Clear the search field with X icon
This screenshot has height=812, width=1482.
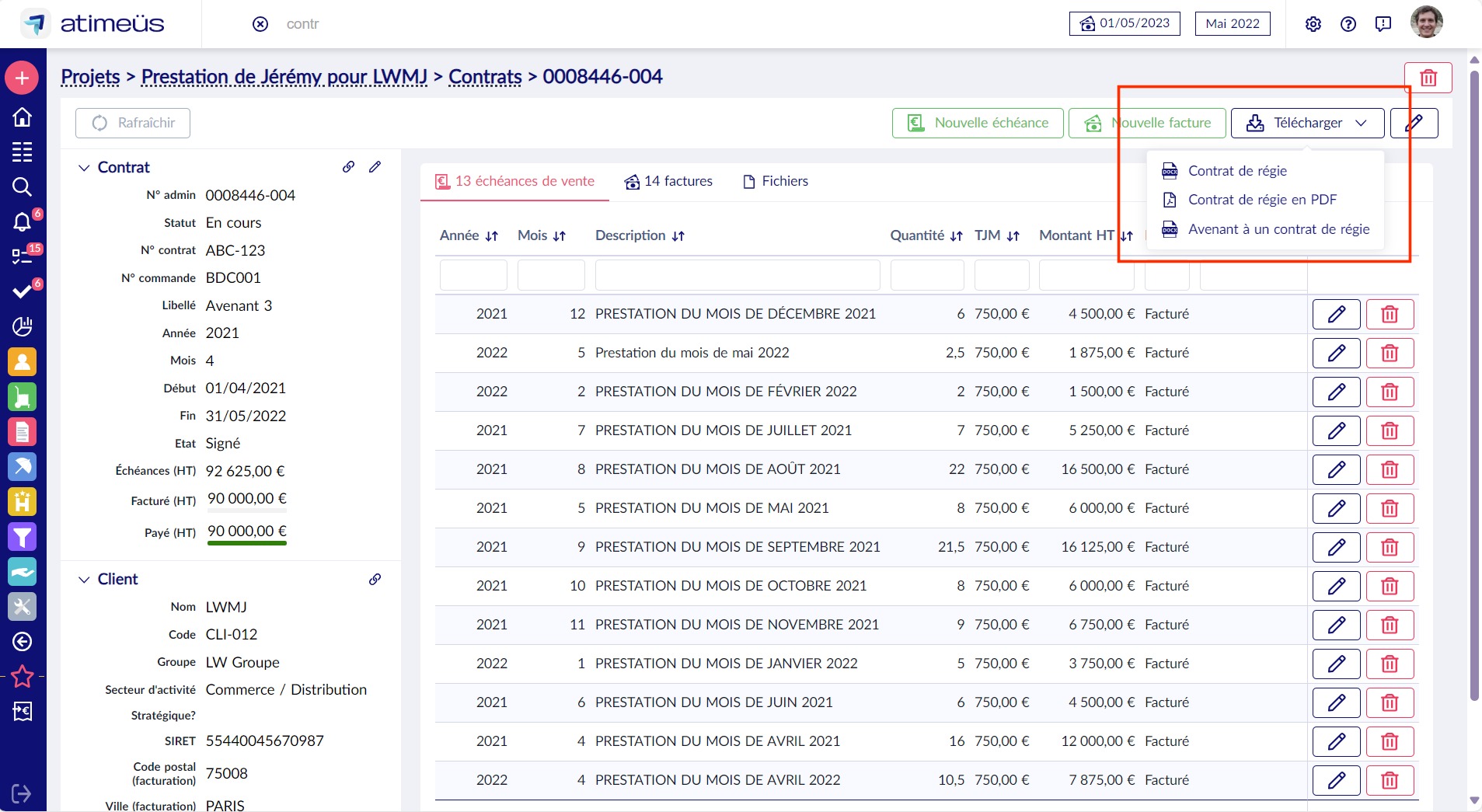pos(260,24)
